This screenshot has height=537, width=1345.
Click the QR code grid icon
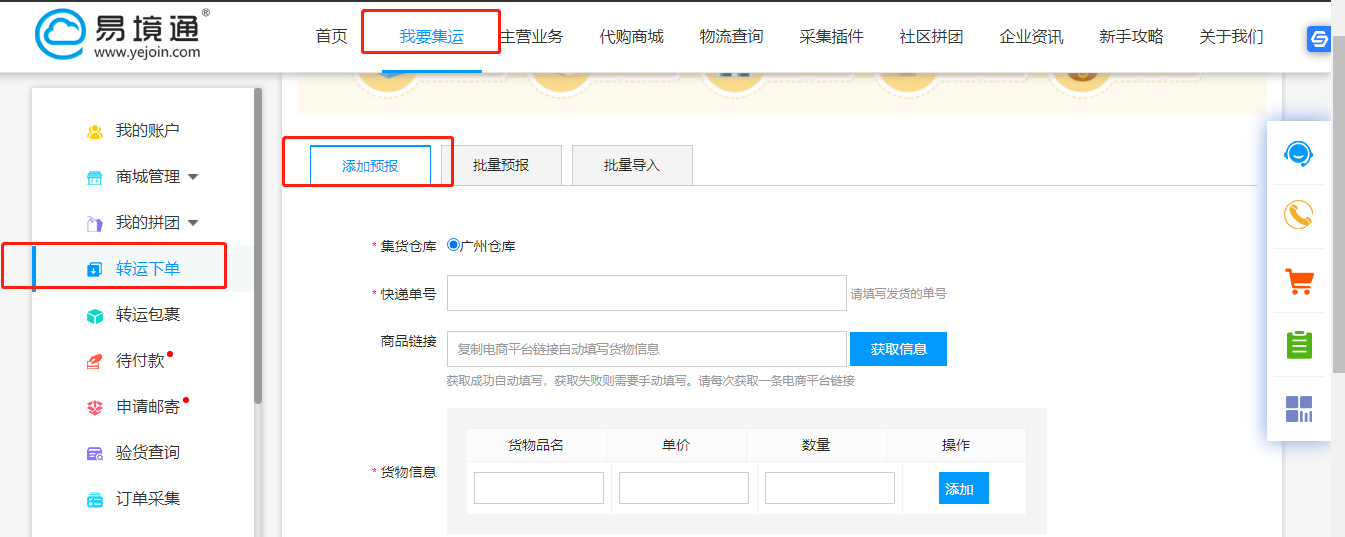tap(1298, 409)
